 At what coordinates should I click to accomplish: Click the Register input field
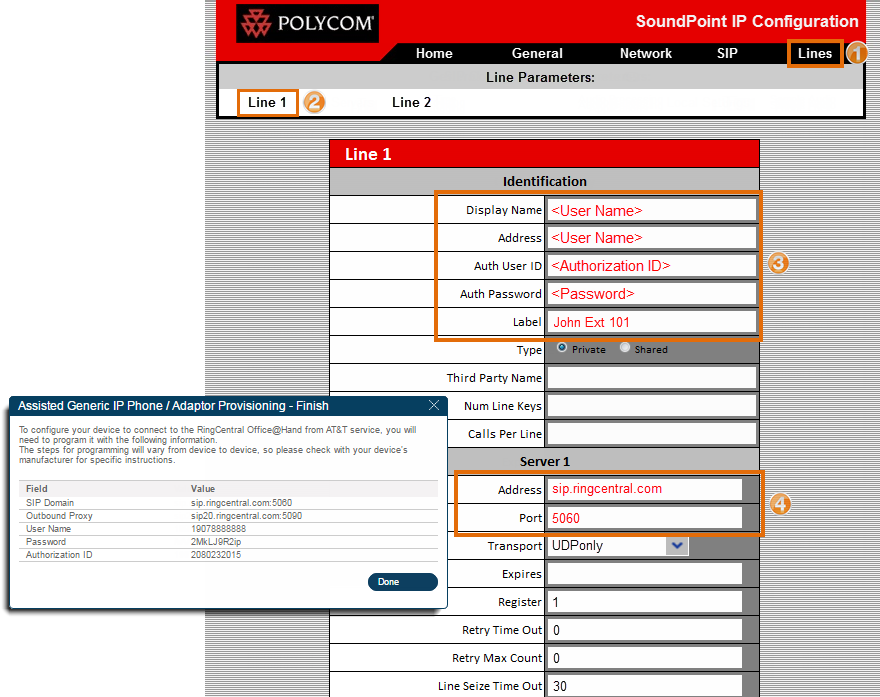tap(645, 602)
